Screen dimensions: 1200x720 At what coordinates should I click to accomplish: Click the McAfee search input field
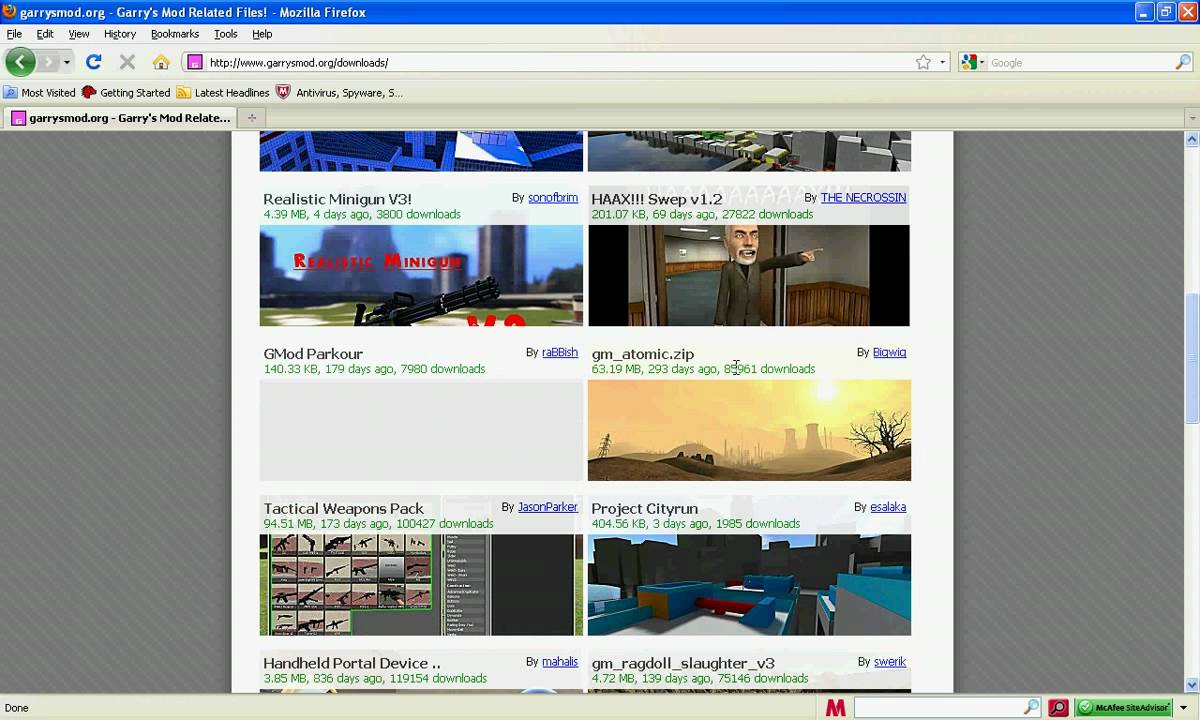point(938,707)
